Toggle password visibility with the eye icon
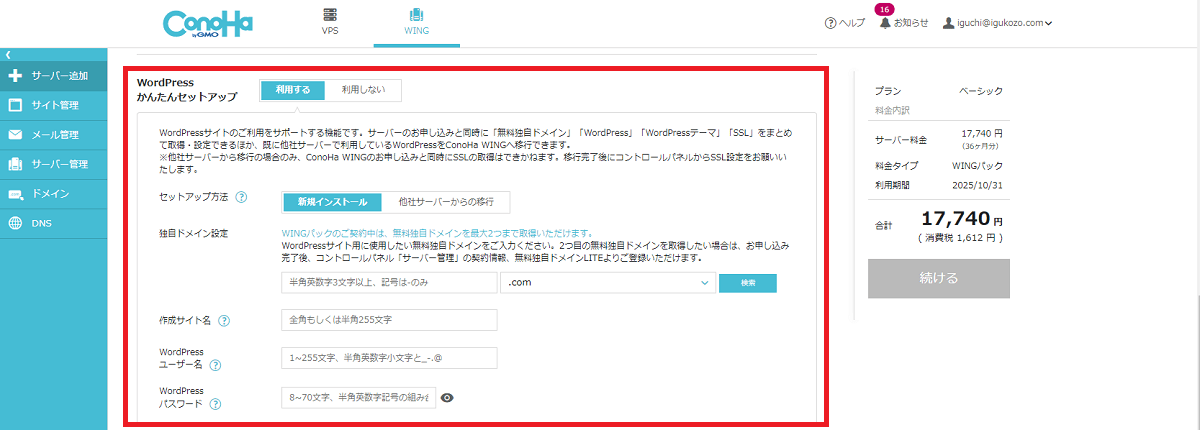The height and width of the screenshot is (430, 1200). [x=447, y=397]
